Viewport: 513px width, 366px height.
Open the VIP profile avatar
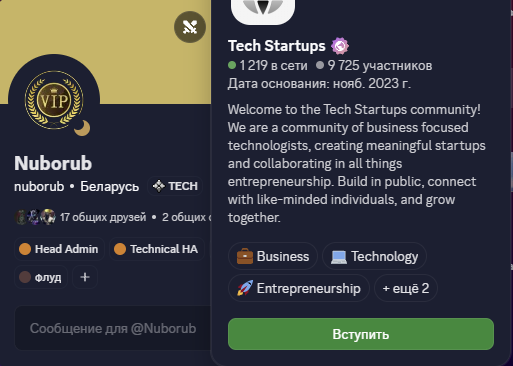(x=54, y=100)
